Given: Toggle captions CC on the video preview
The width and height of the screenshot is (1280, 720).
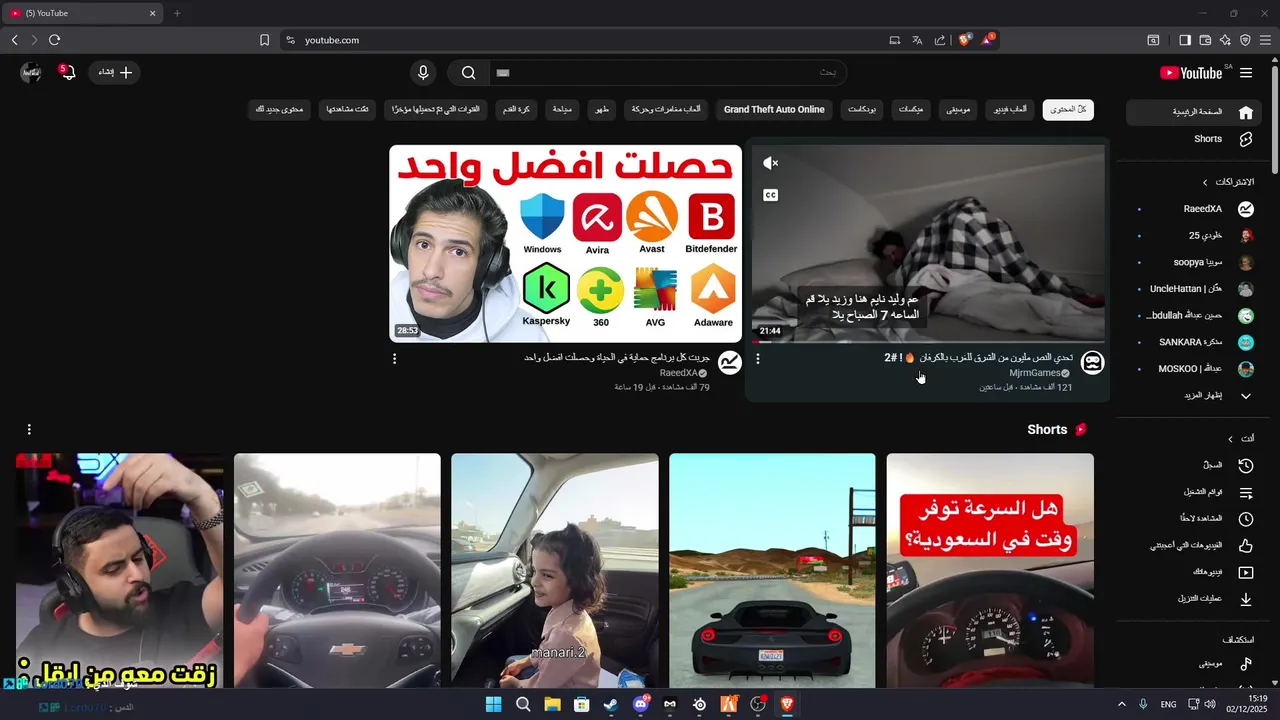Looking at the screenshot, I should pos(770,196).
